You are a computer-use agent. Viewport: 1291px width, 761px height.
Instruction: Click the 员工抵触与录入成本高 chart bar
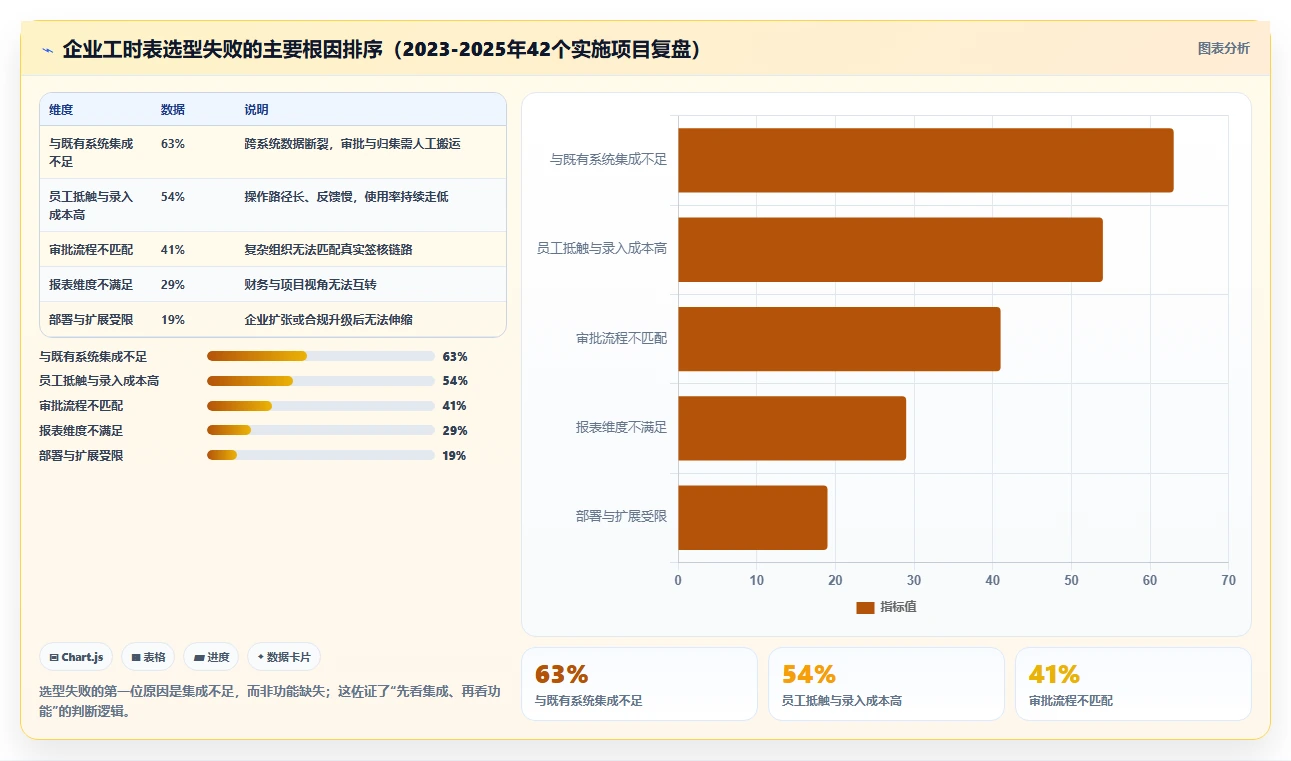click(890, 249)
